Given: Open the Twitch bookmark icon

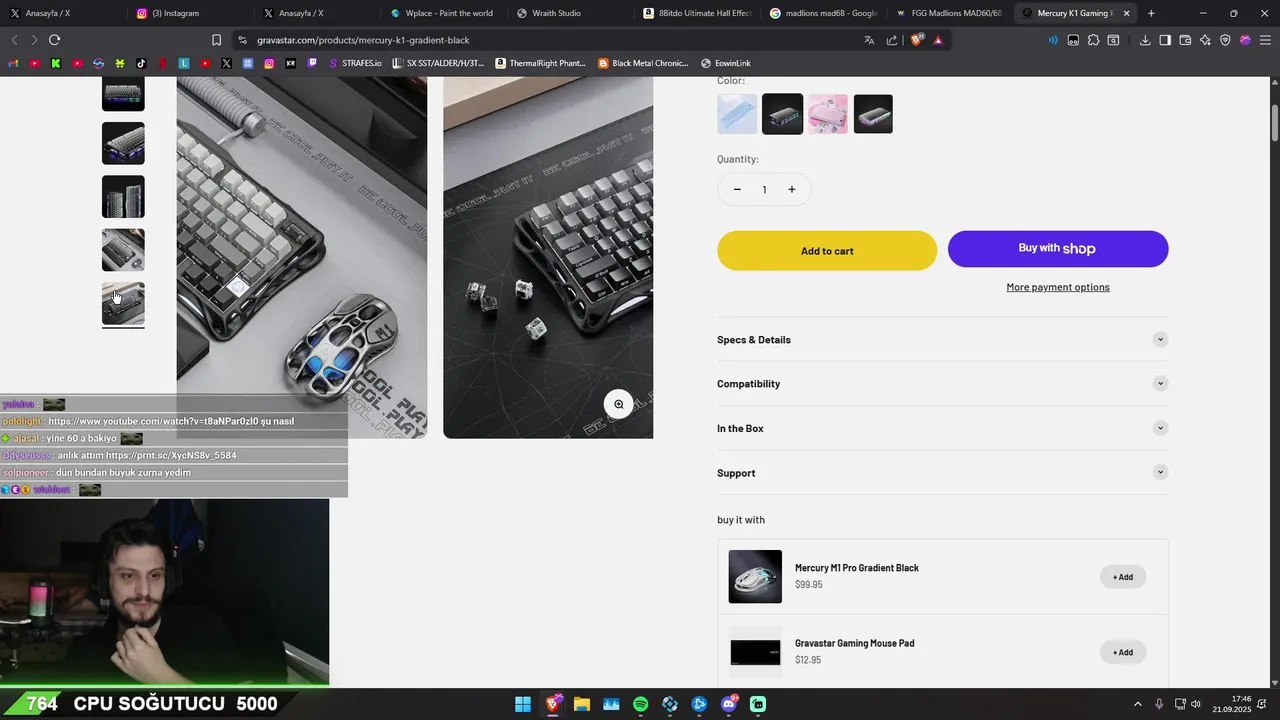Looking at the screenshot, I should click(312, 63).
